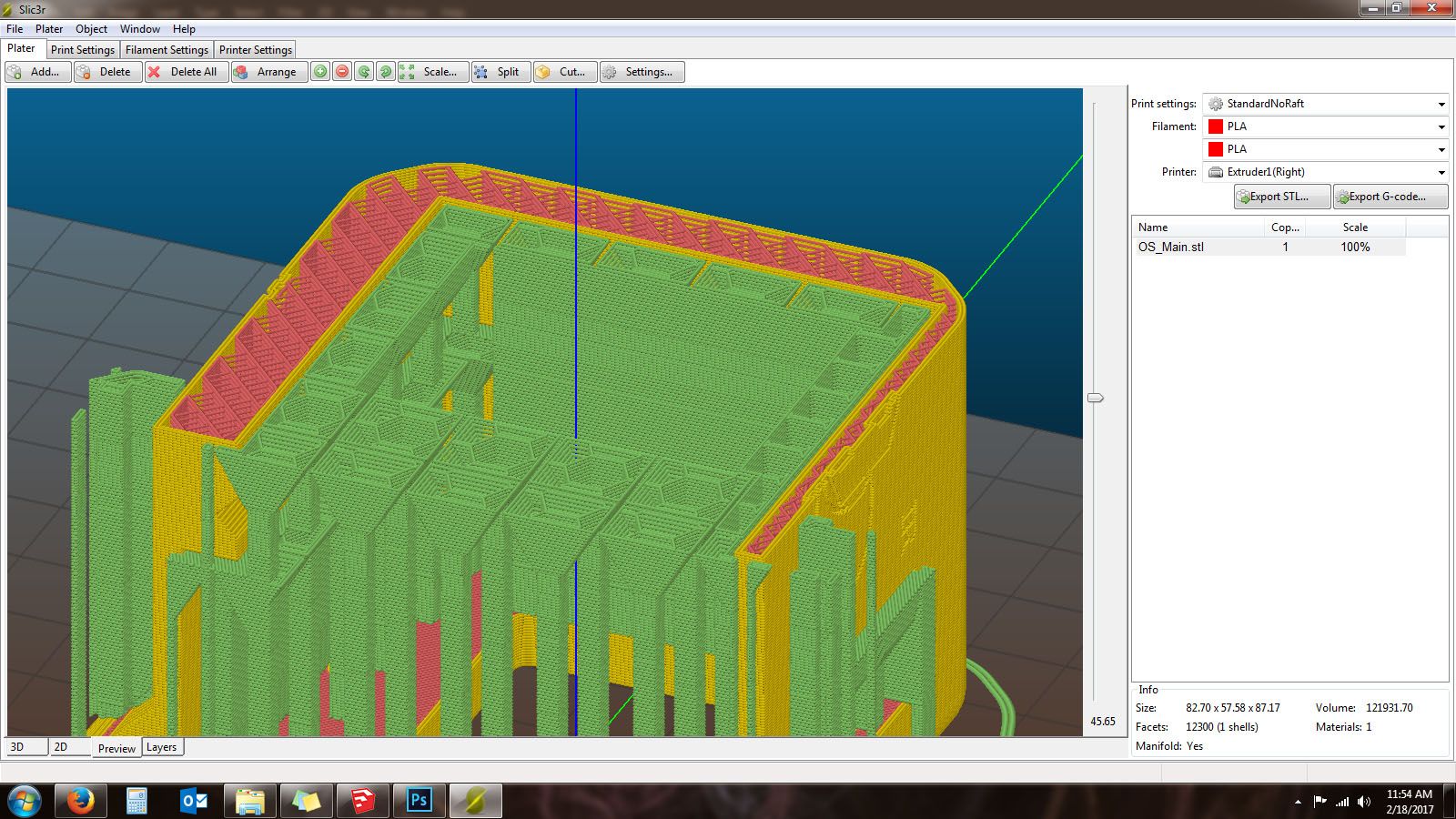Click the red minus 'fewer copies' icon

pyautogui.click(x=342, y=72)
